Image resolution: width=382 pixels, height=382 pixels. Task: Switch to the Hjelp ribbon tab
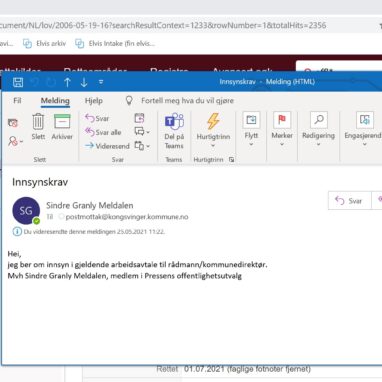94,101
